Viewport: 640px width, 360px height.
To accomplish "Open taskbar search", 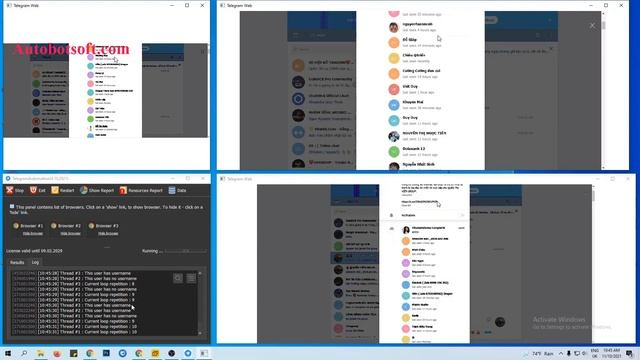I will click(24, 353).
